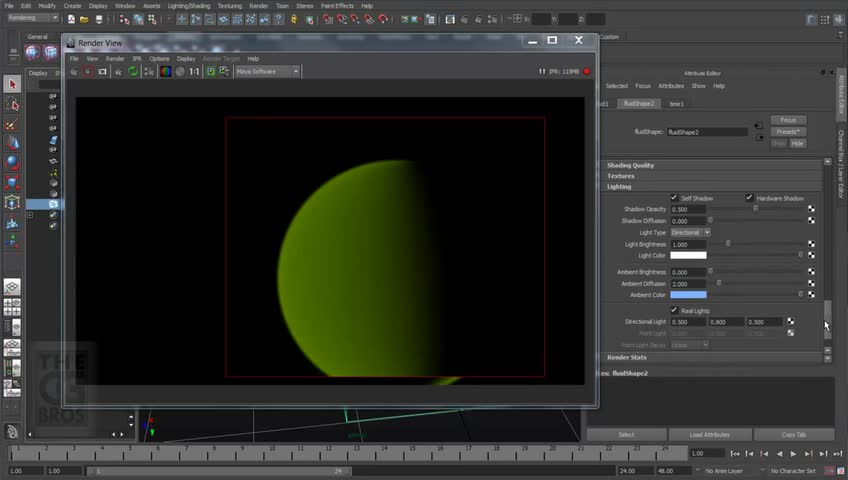Open the Light Type dropdown
The image size is (848, 480).
point(690,232)
